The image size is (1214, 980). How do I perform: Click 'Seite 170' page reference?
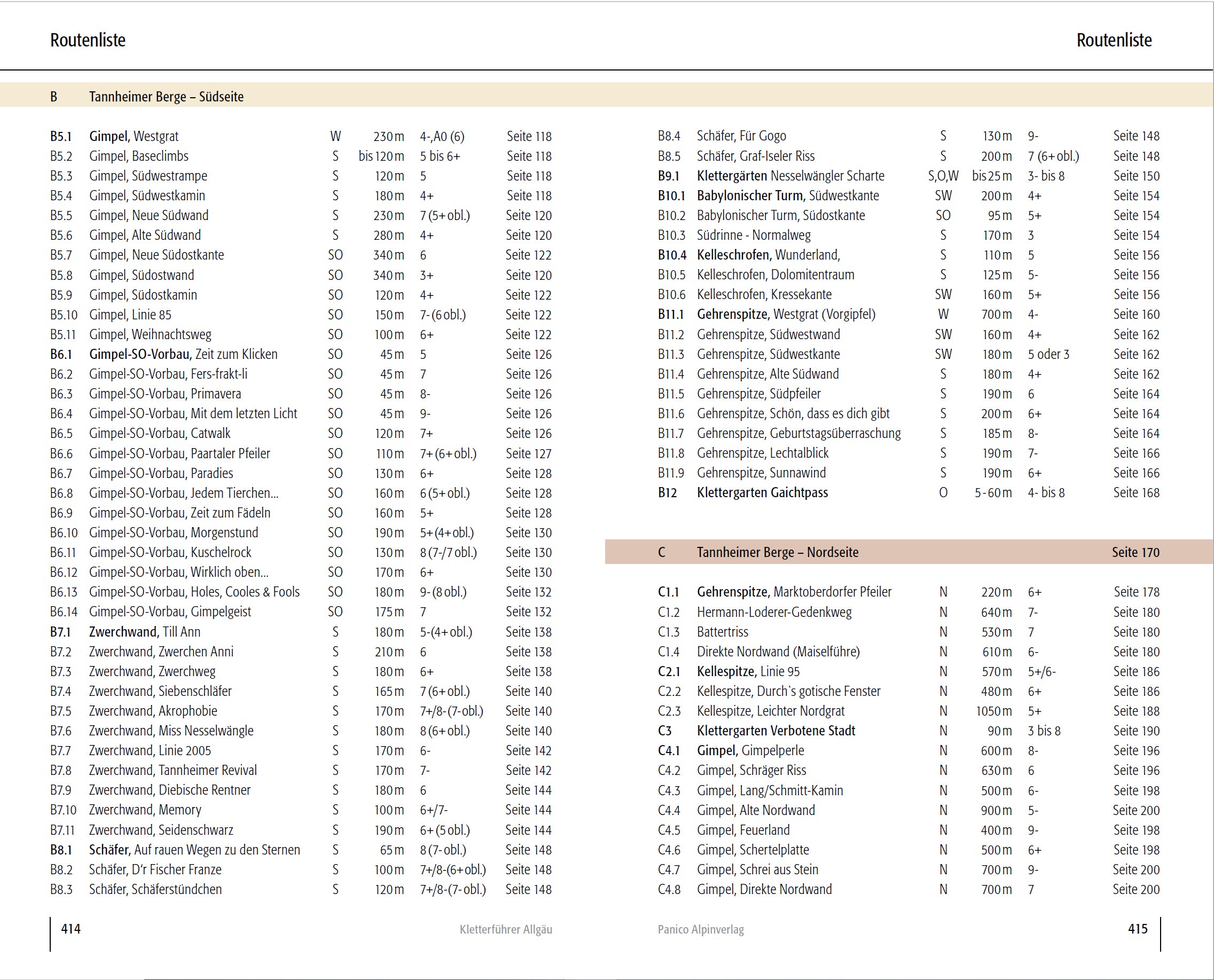click(1135, 552)
